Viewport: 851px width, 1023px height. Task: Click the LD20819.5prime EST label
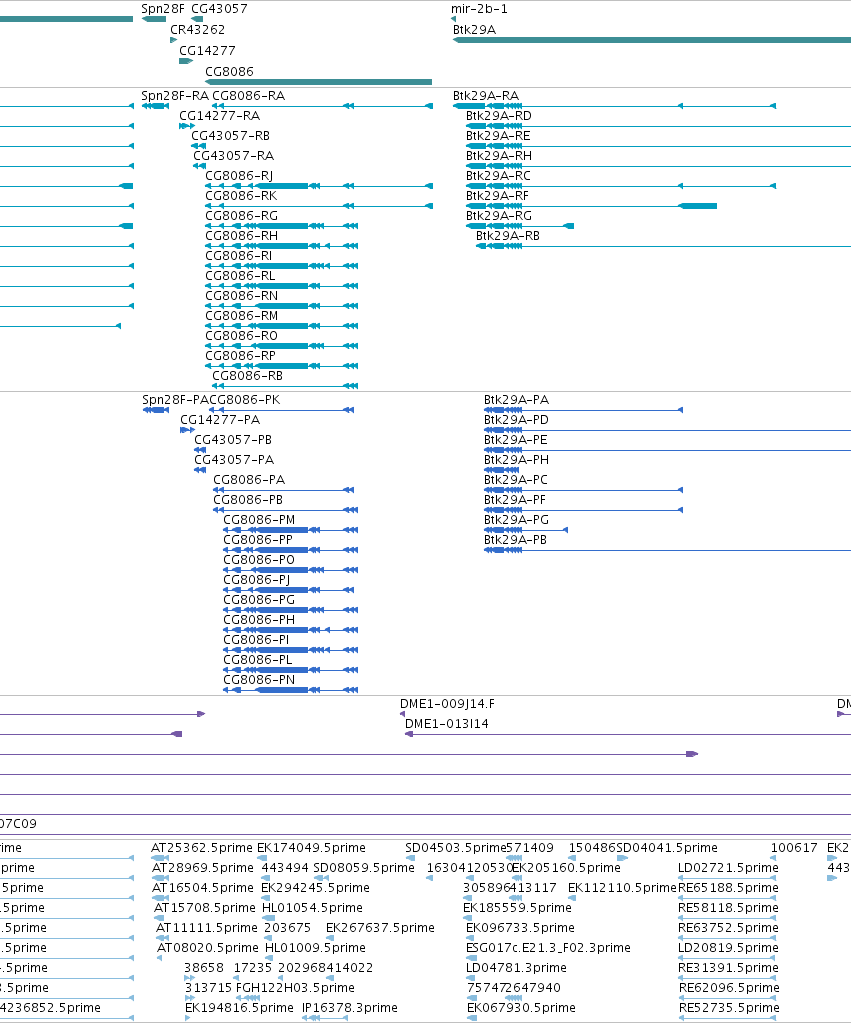[728, 948]
